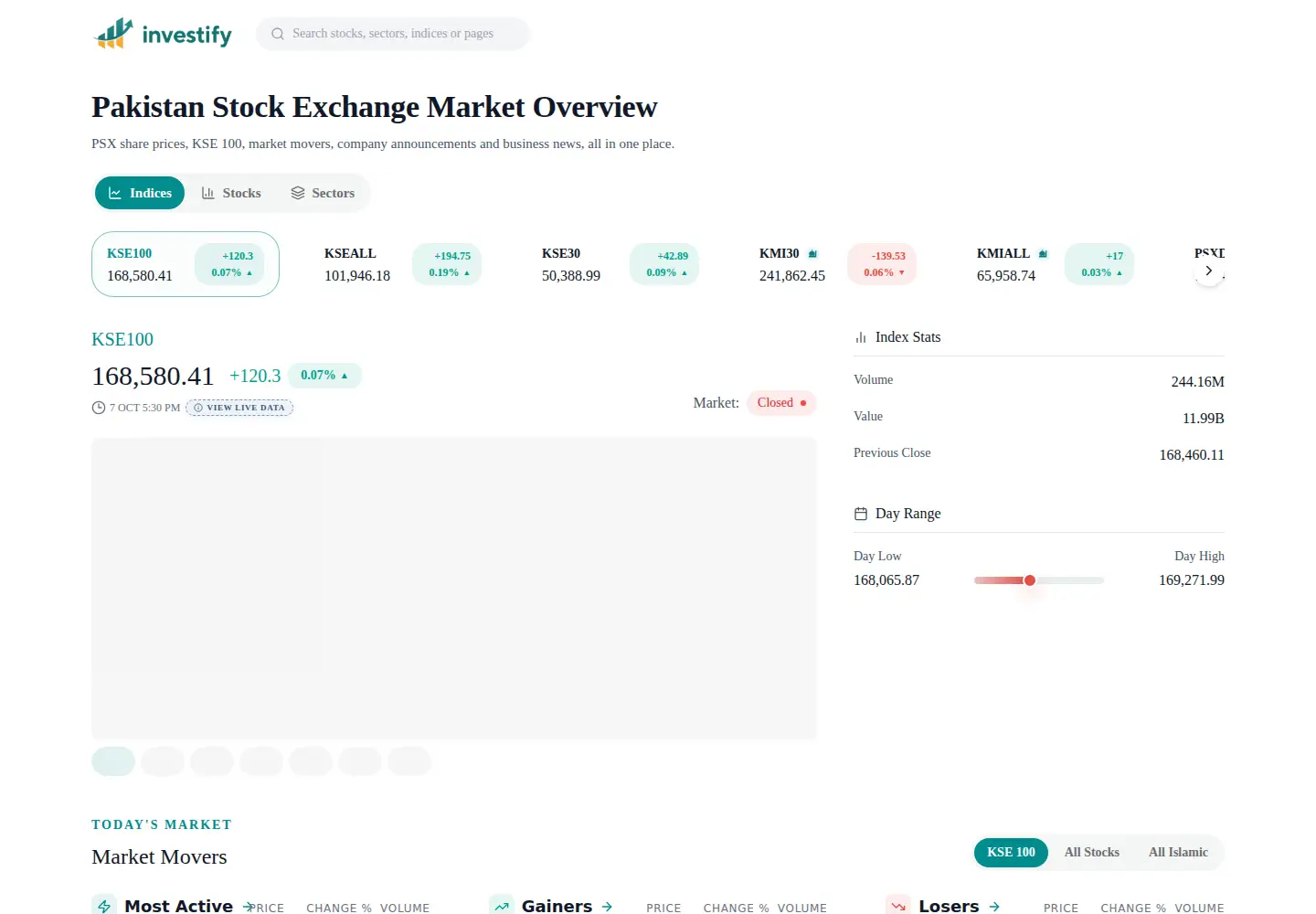Click the Gainers trending-up icon
This screenshot has height=914, width=1316.
[x=502, y=905]
